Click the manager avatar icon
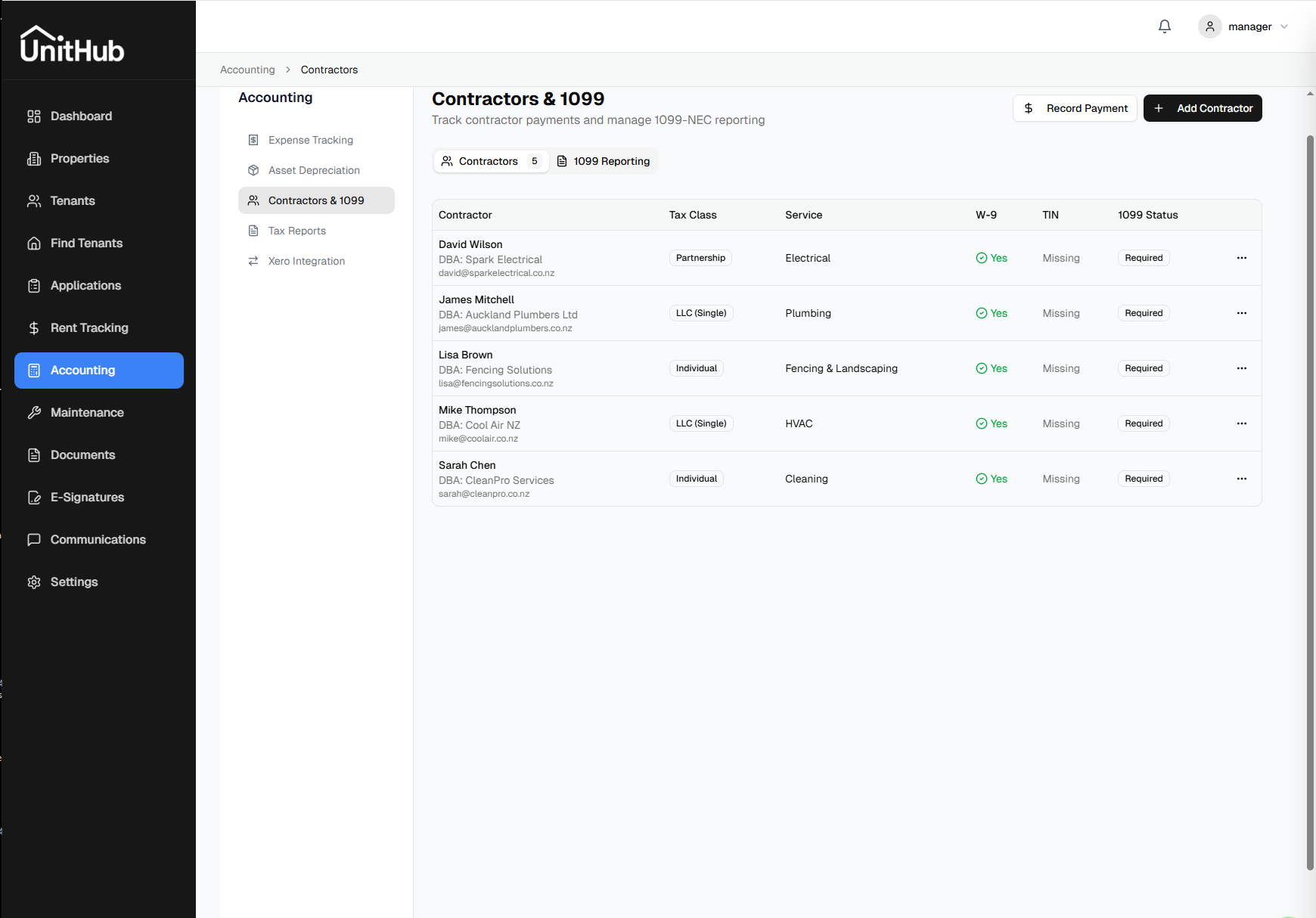Screen dimensions: 1316x918 (x=1210, y=26)
